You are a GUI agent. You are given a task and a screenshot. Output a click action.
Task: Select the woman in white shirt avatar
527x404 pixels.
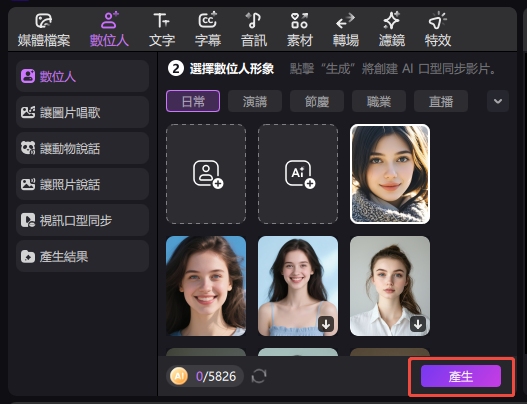pos(390,286)
